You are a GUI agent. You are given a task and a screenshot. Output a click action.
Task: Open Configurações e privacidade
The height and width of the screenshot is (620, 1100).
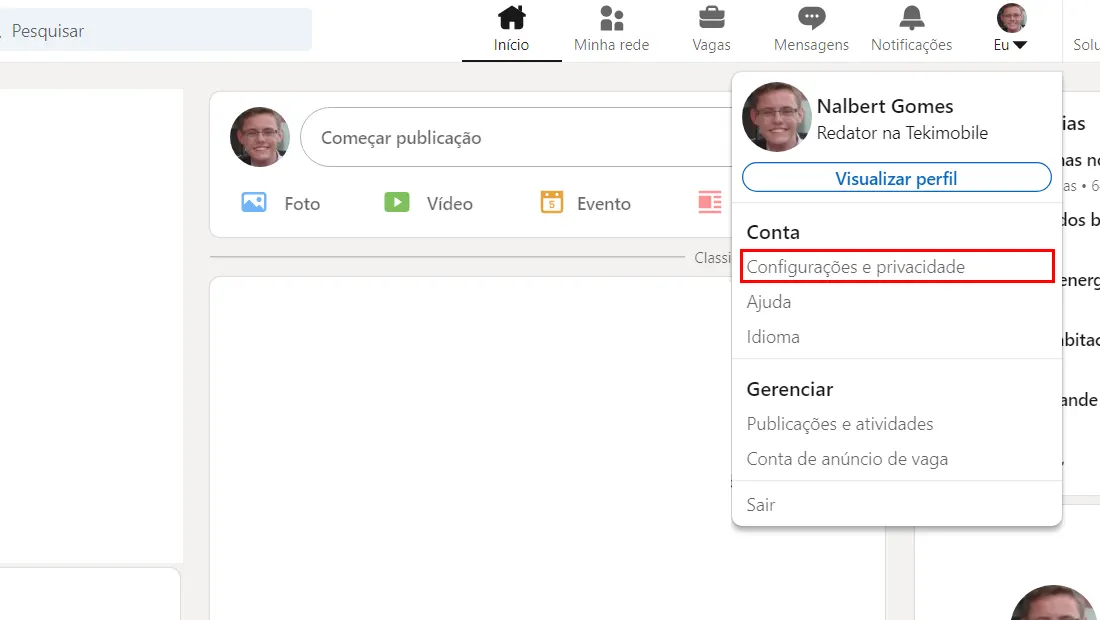point(897,267)
